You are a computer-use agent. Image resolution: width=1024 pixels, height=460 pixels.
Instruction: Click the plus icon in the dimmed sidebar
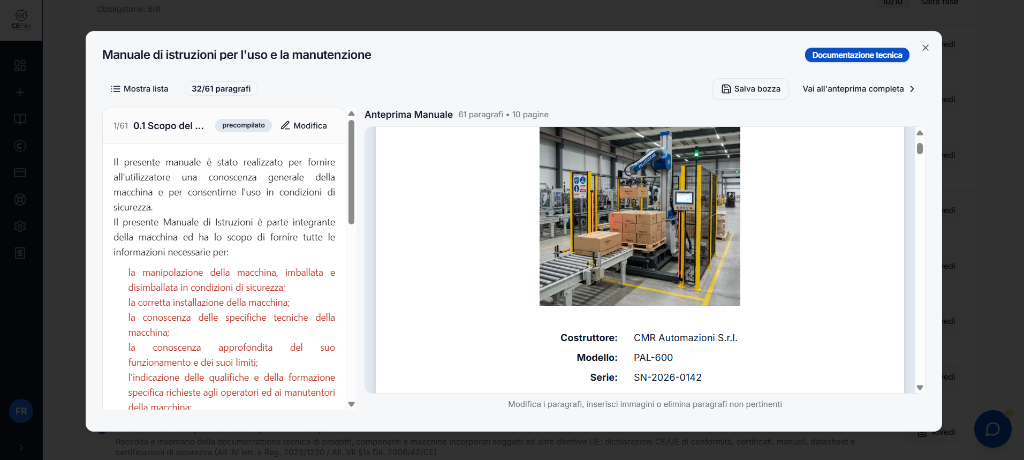coord(20,92)
